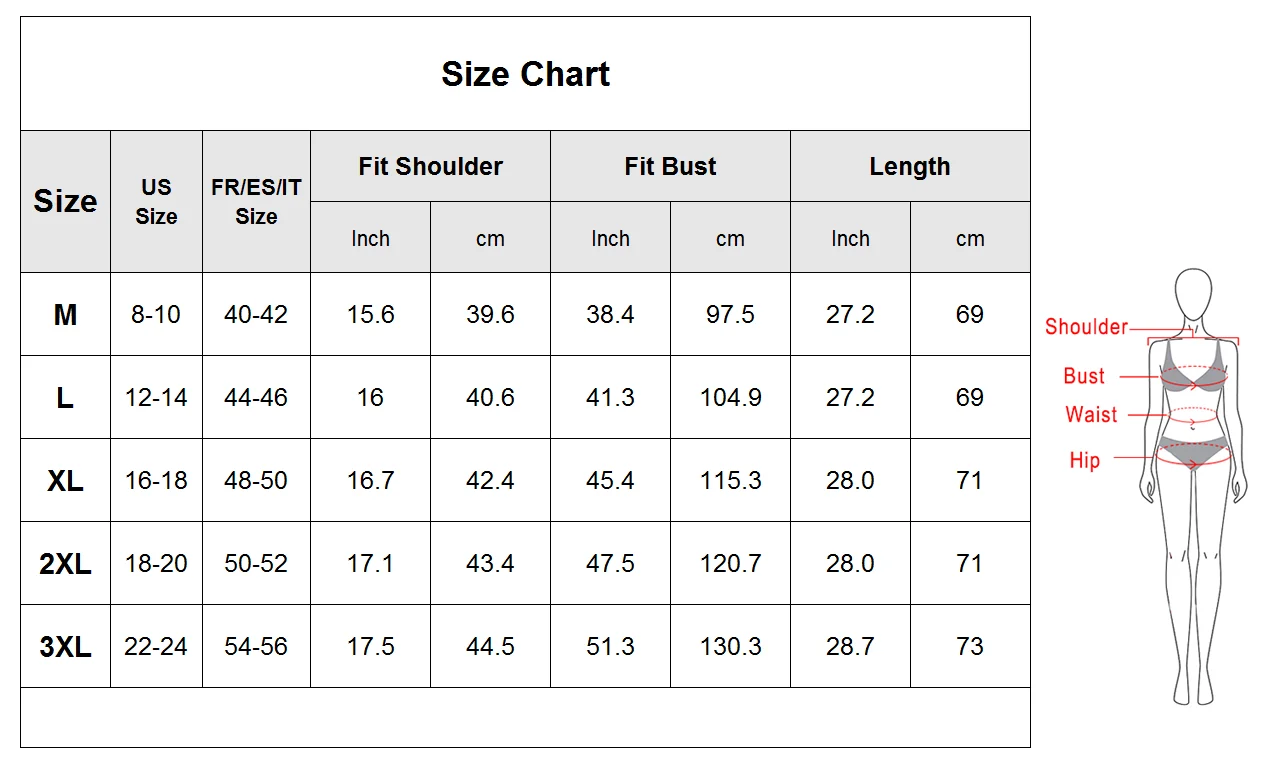Click the body figure's head

[1193, 293]
